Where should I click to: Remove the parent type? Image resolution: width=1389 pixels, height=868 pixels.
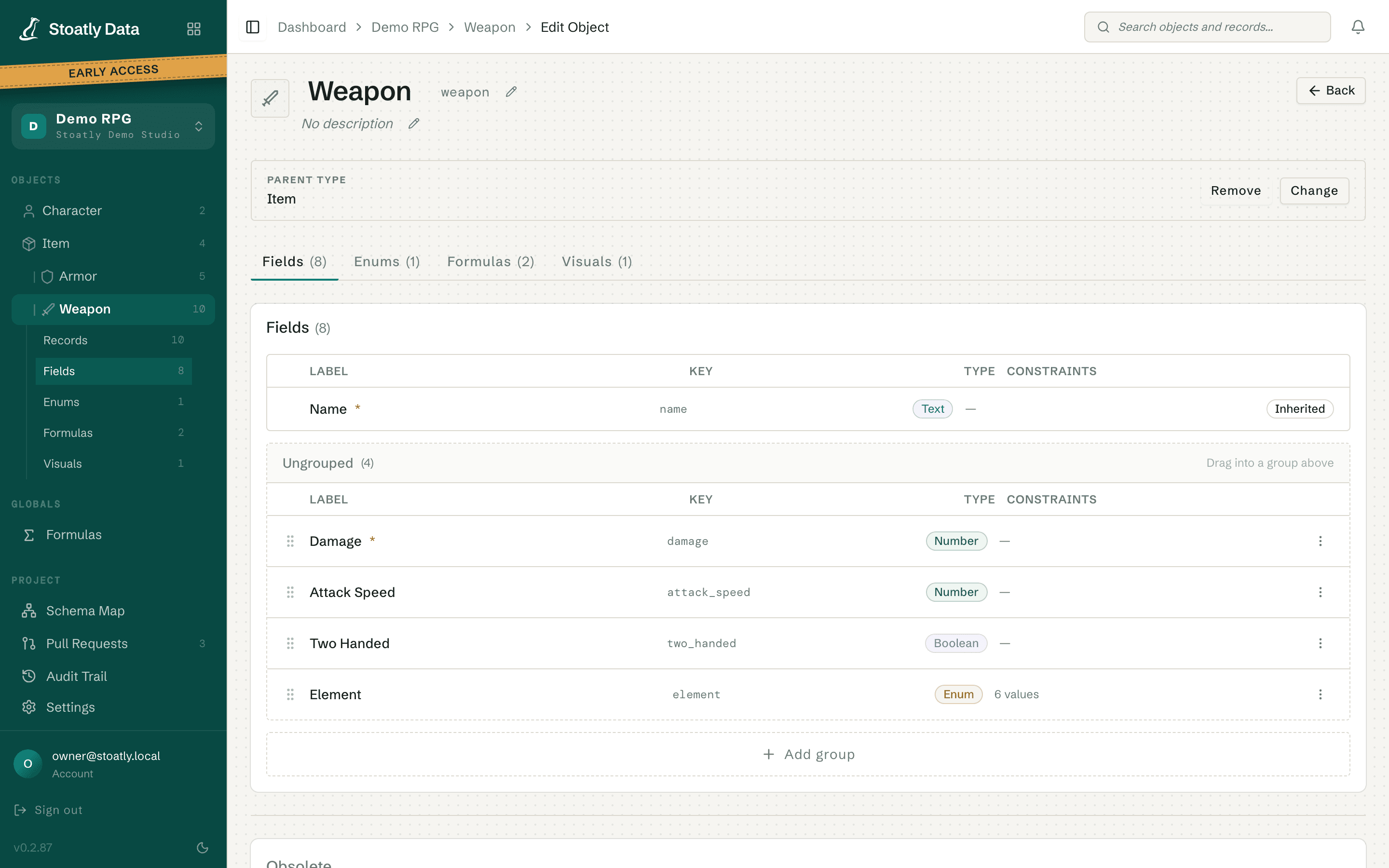point(1236,190)
